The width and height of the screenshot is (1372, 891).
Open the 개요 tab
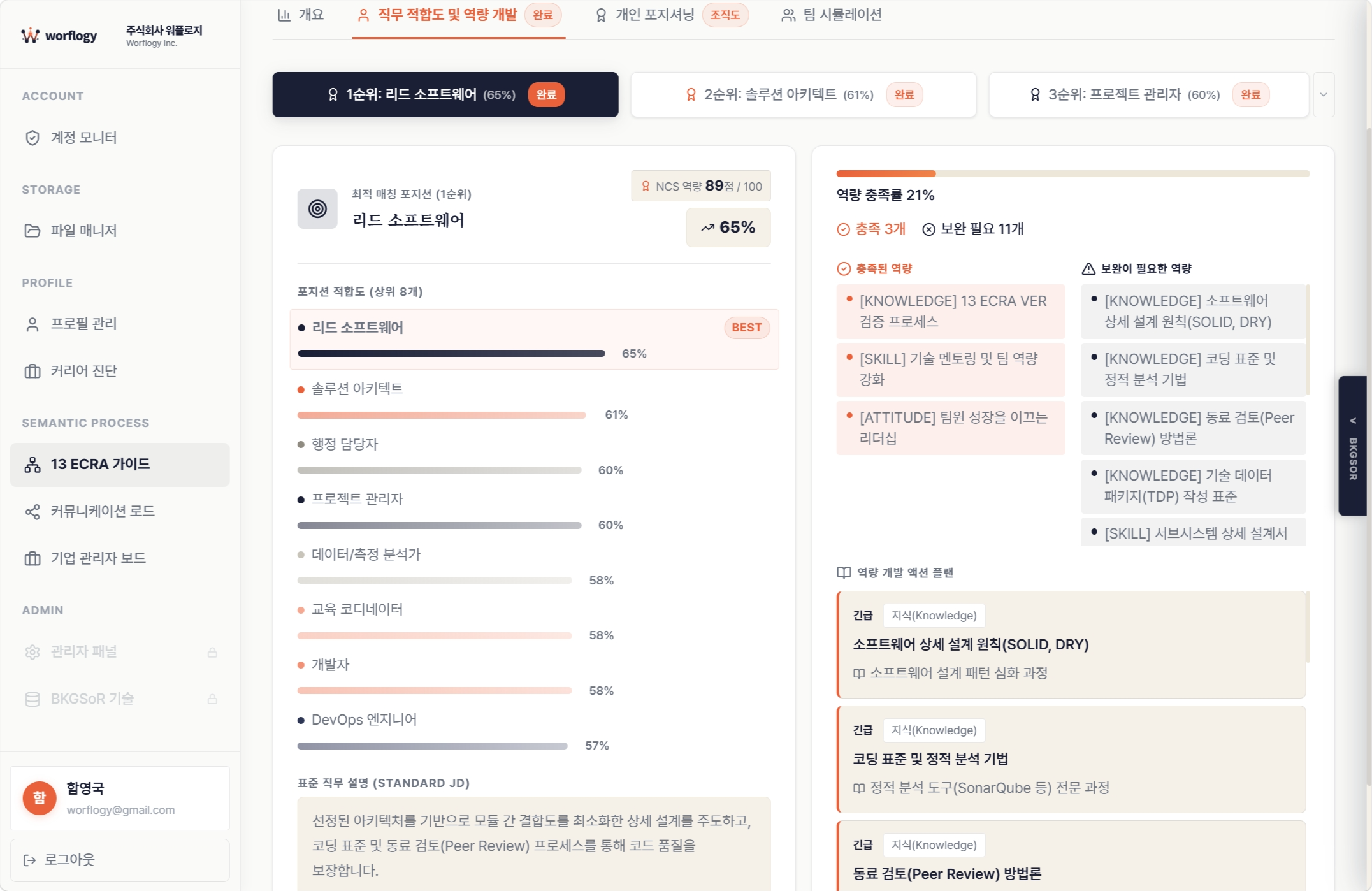301,15
